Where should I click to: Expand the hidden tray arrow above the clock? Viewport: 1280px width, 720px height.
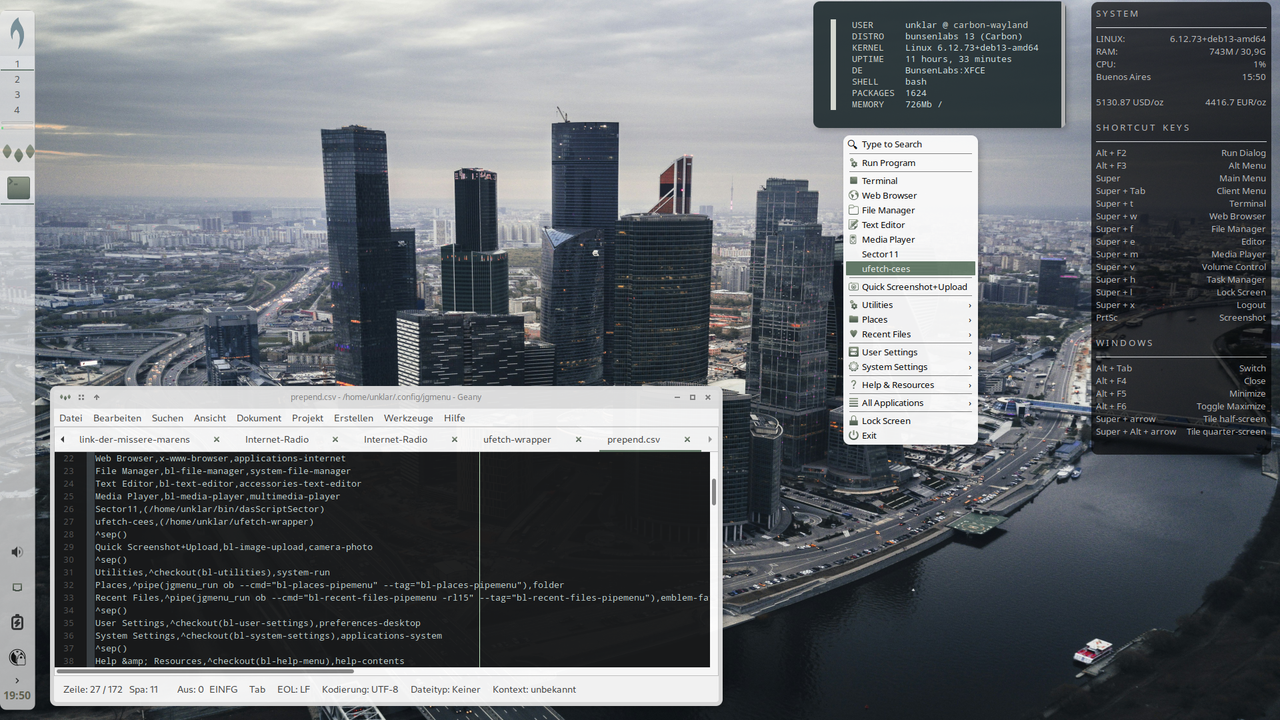pos(17,679)
